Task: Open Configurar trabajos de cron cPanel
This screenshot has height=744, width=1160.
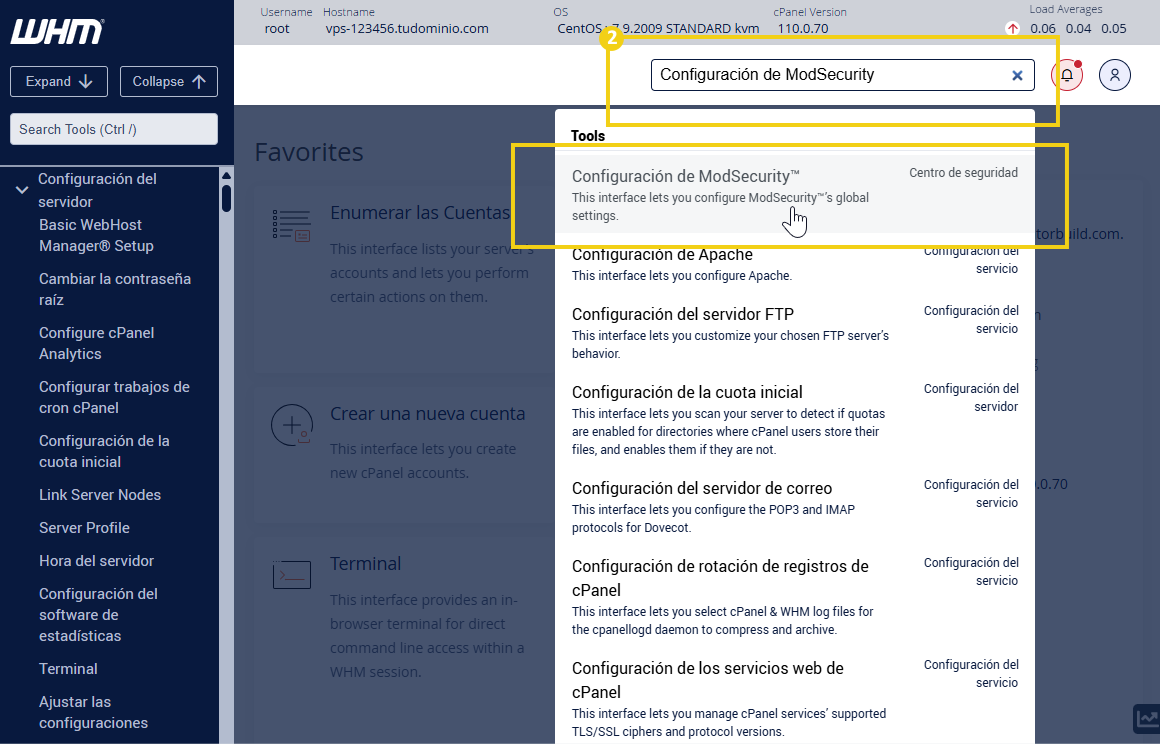Action: 114,397
